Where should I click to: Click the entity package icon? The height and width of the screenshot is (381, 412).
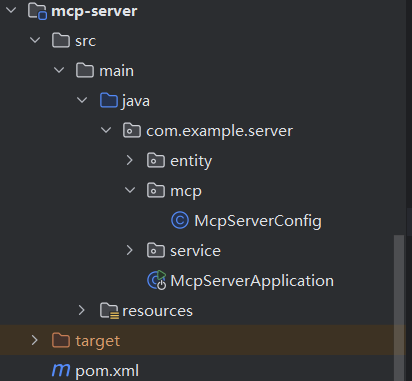(x=156, y=160)
